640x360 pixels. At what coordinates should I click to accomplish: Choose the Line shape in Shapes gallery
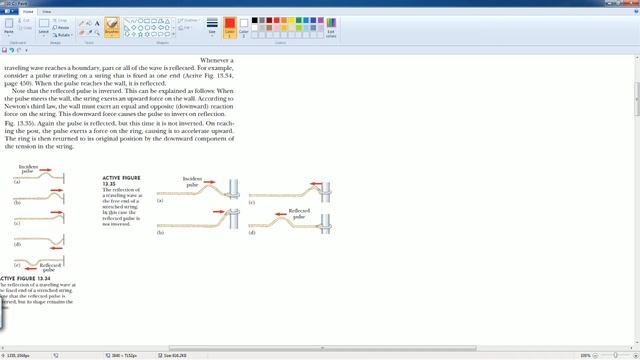[x=127, y=21]
